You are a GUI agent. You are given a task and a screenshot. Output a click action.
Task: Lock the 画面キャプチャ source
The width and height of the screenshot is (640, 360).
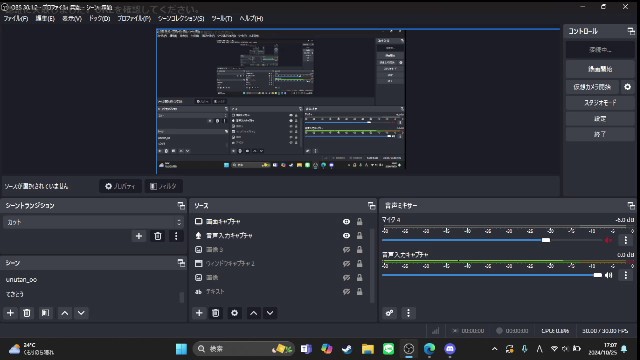click(x=360, y=222)
